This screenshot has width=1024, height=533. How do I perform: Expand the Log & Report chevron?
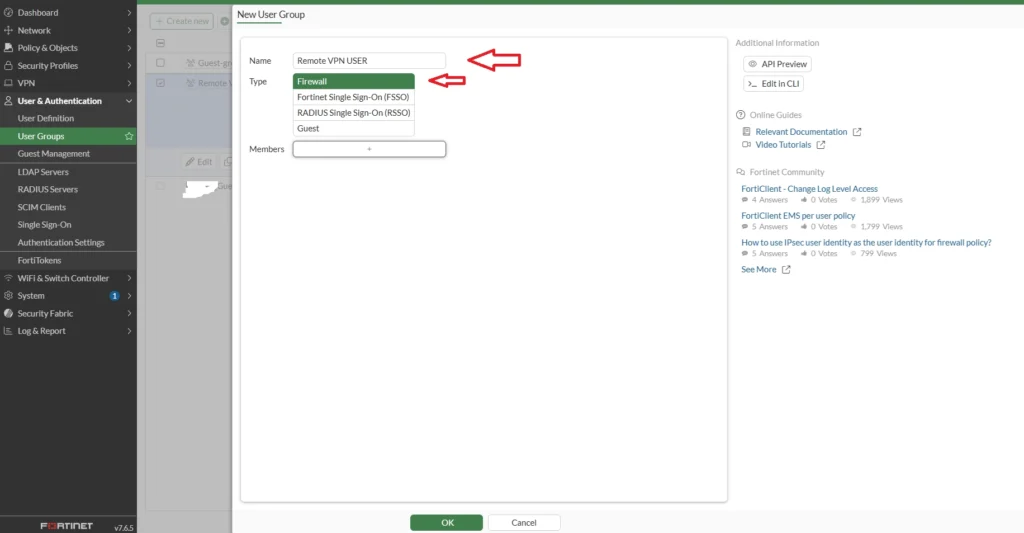pos(129,331)
